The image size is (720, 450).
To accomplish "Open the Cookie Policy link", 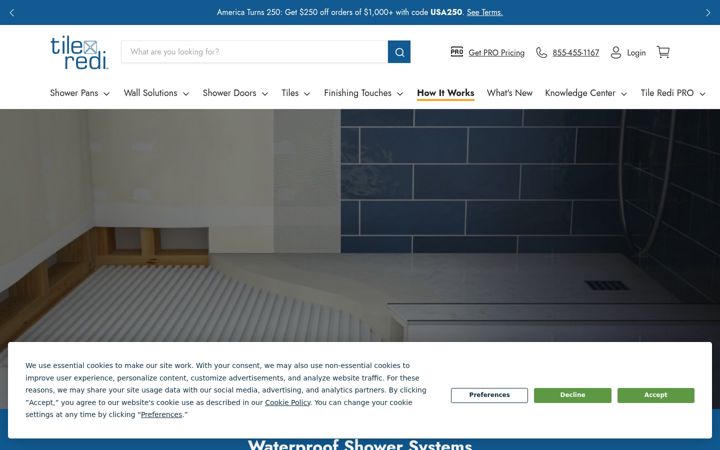I will pyautogui.click(x=287, y=402).
